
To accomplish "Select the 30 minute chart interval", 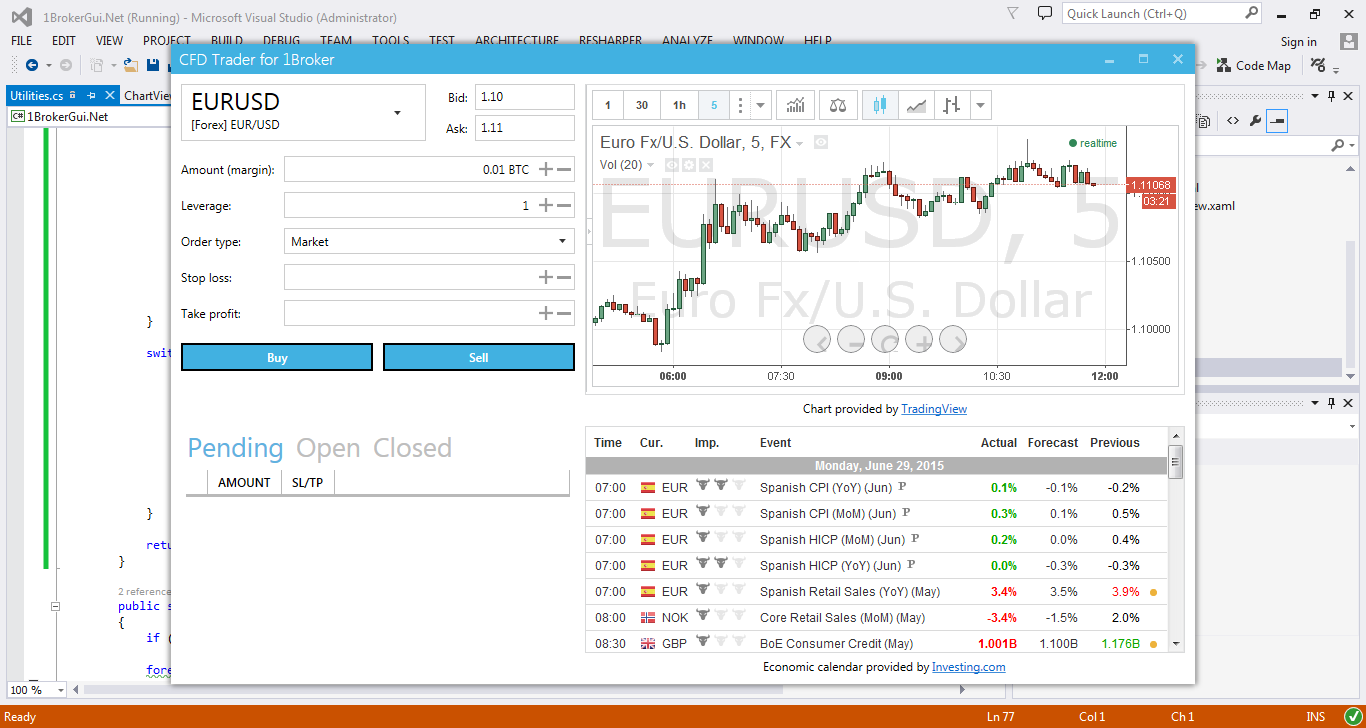I will click(642, 105).
